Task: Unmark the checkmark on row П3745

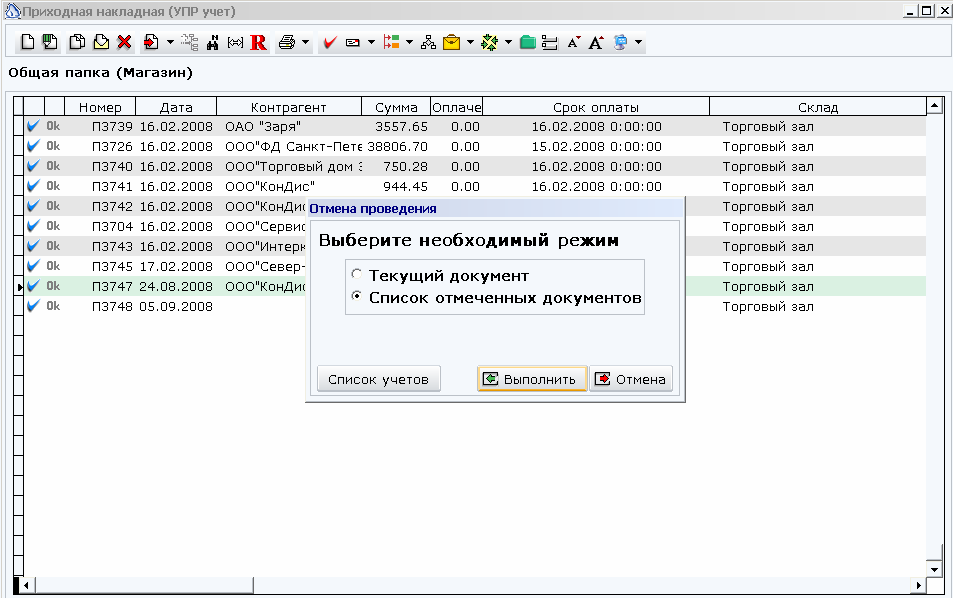Action: tap(33, 266)
